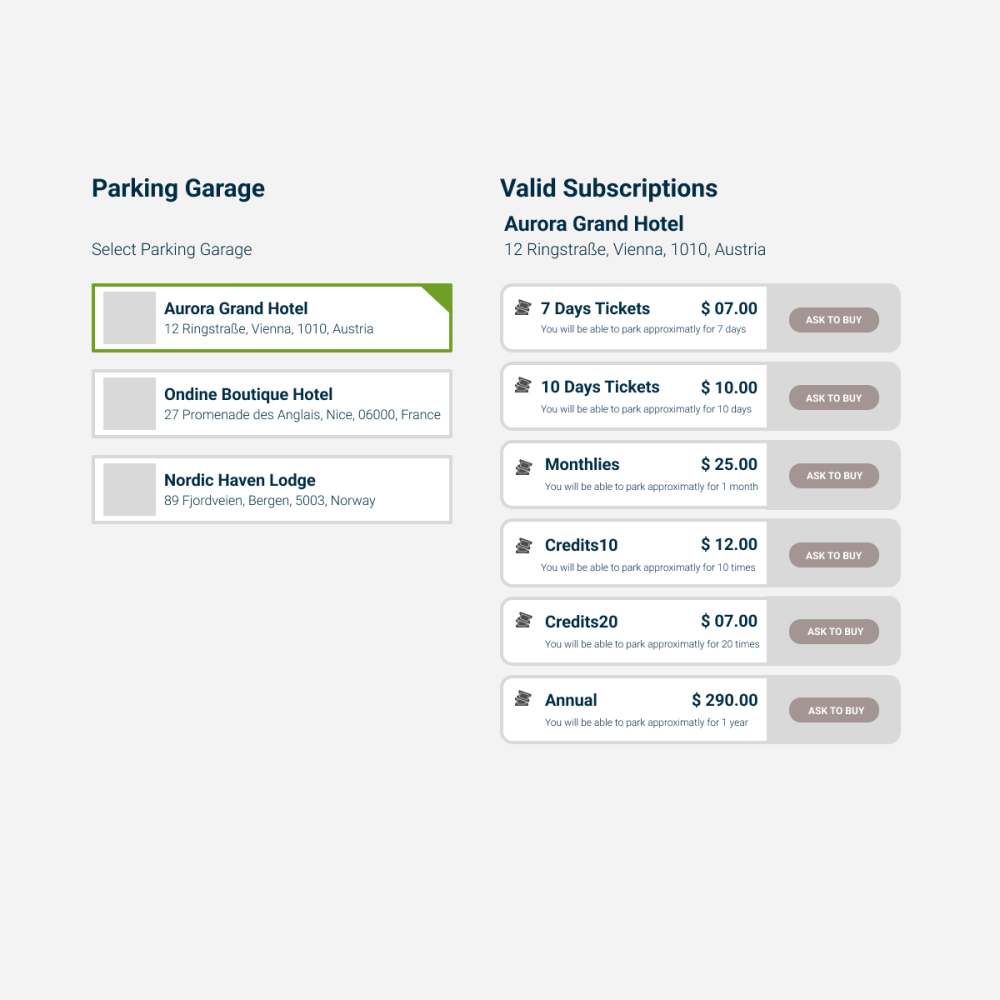Screen dimensions: 1000x1000
Task: Click Ondine Boutique Hotel thumbnail image
Action: [x=130, y=404]
